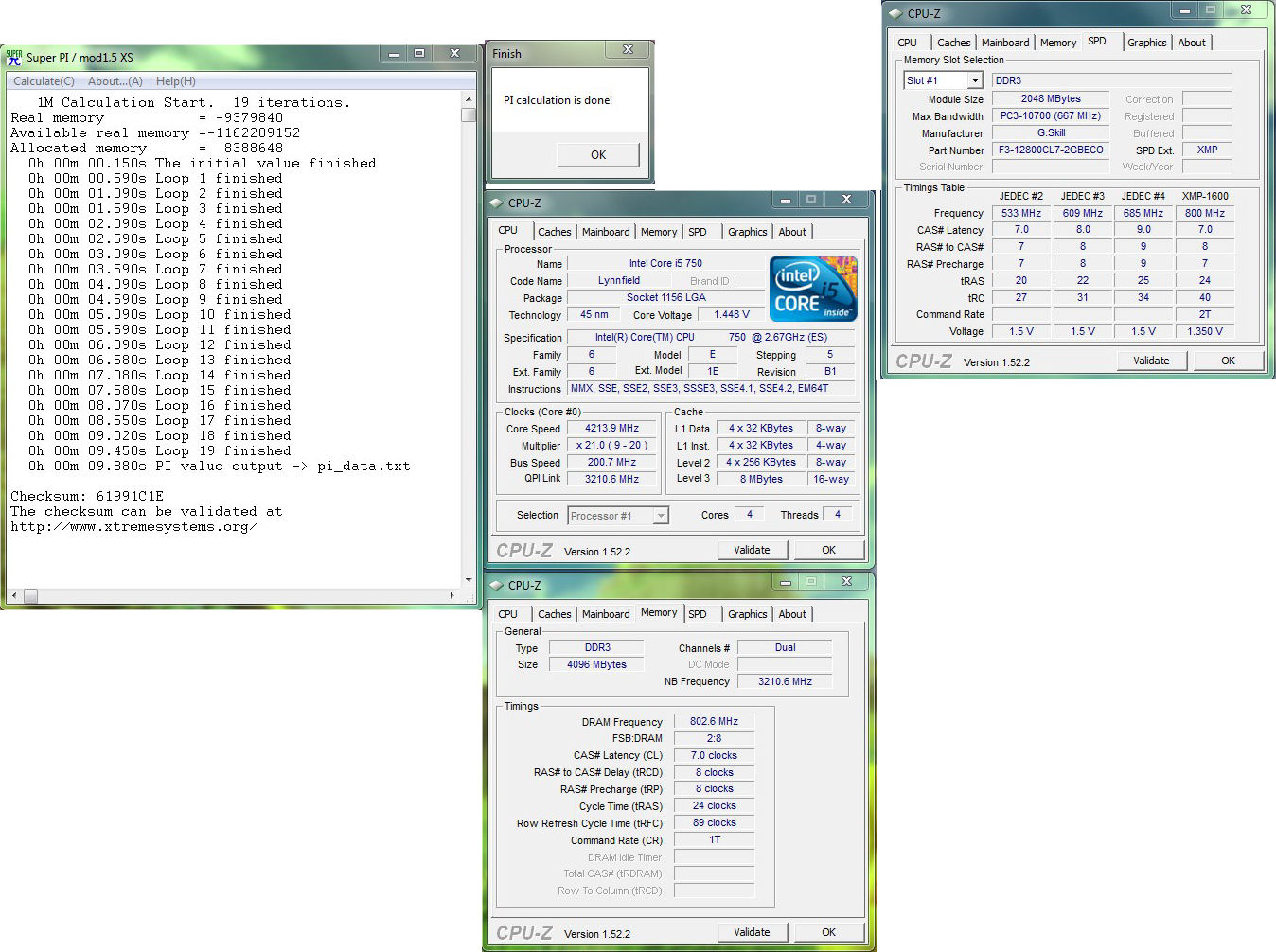The width and height of the screenshot is (1276, 952).
Task: Select Graphics tab in bottom CPU-Z window
Action: point(748,614)
